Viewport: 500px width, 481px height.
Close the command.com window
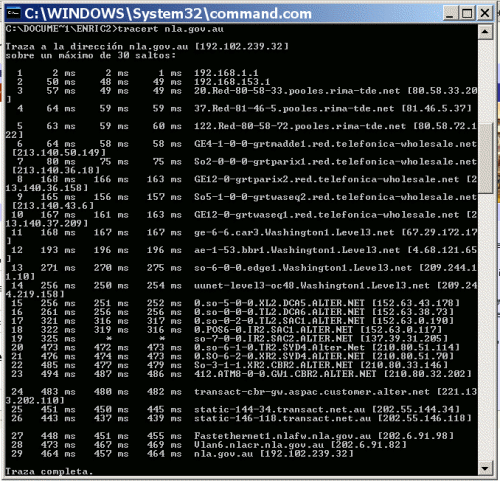[x=485, y=13]
